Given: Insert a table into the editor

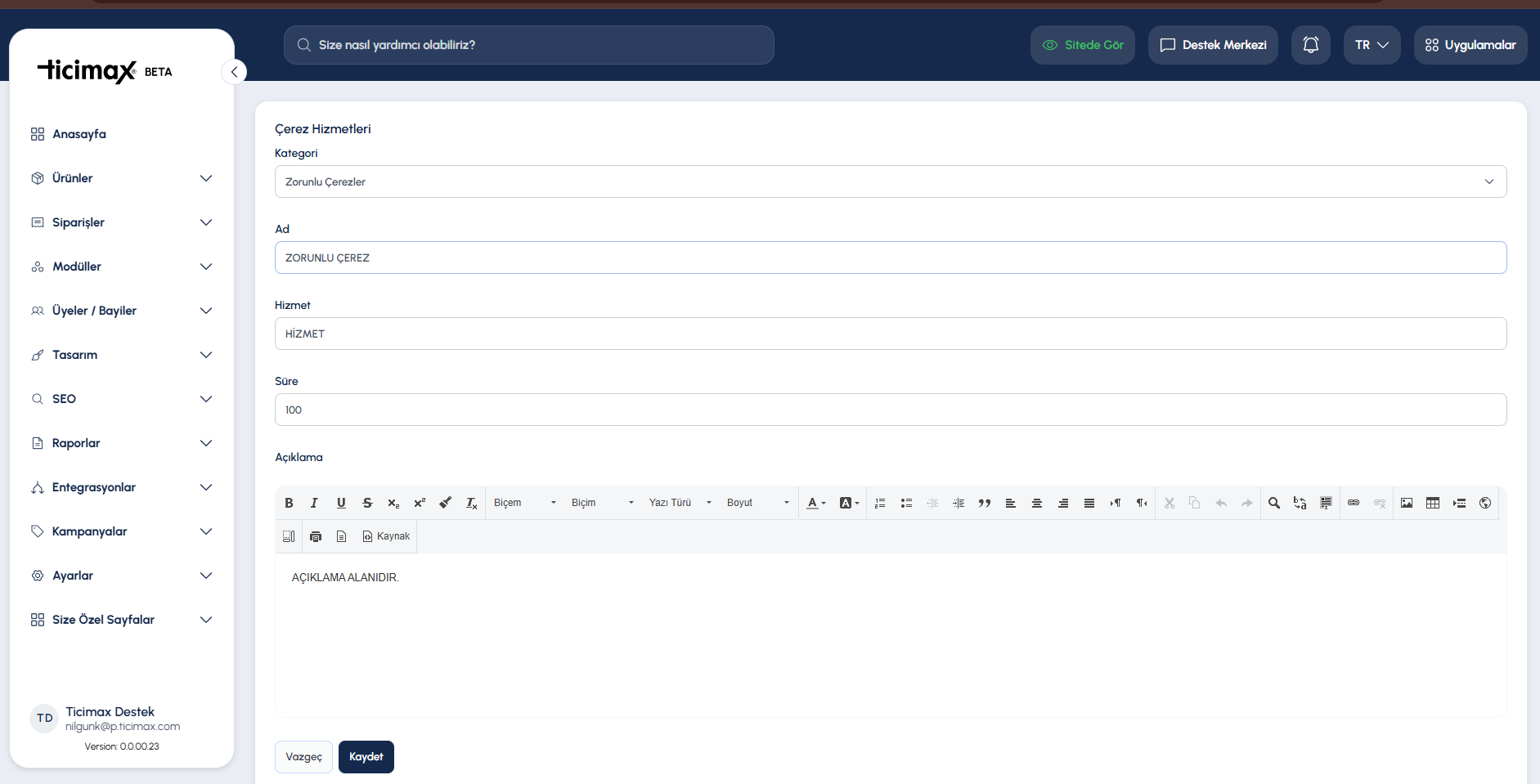Looking at the screenshot, I should (x=1433, y=503).
